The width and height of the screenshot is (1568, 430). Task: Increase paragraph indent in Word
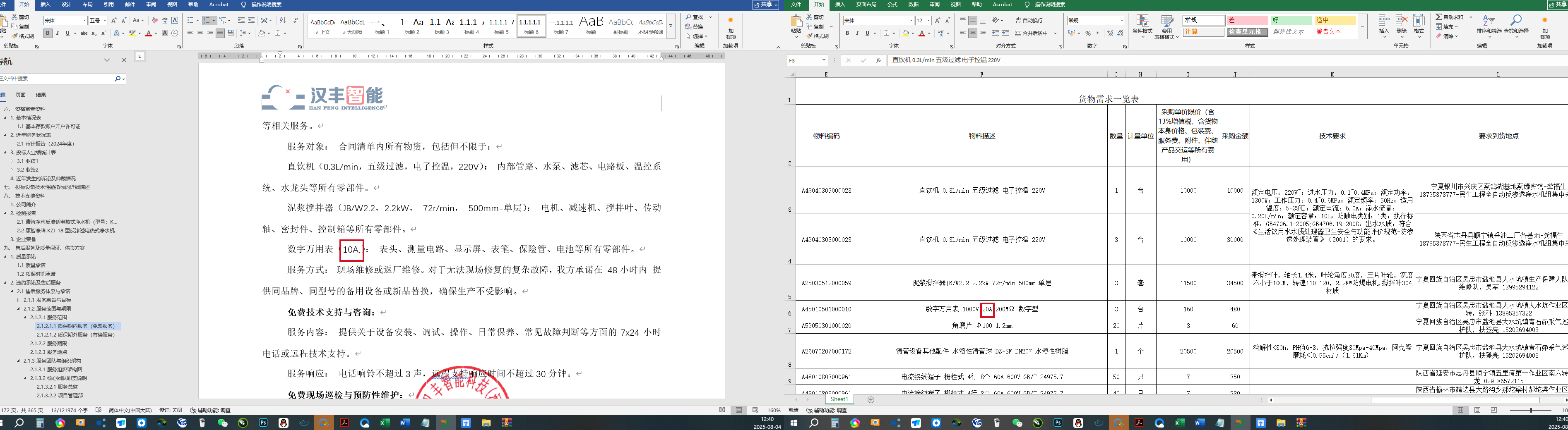(251, 21)
